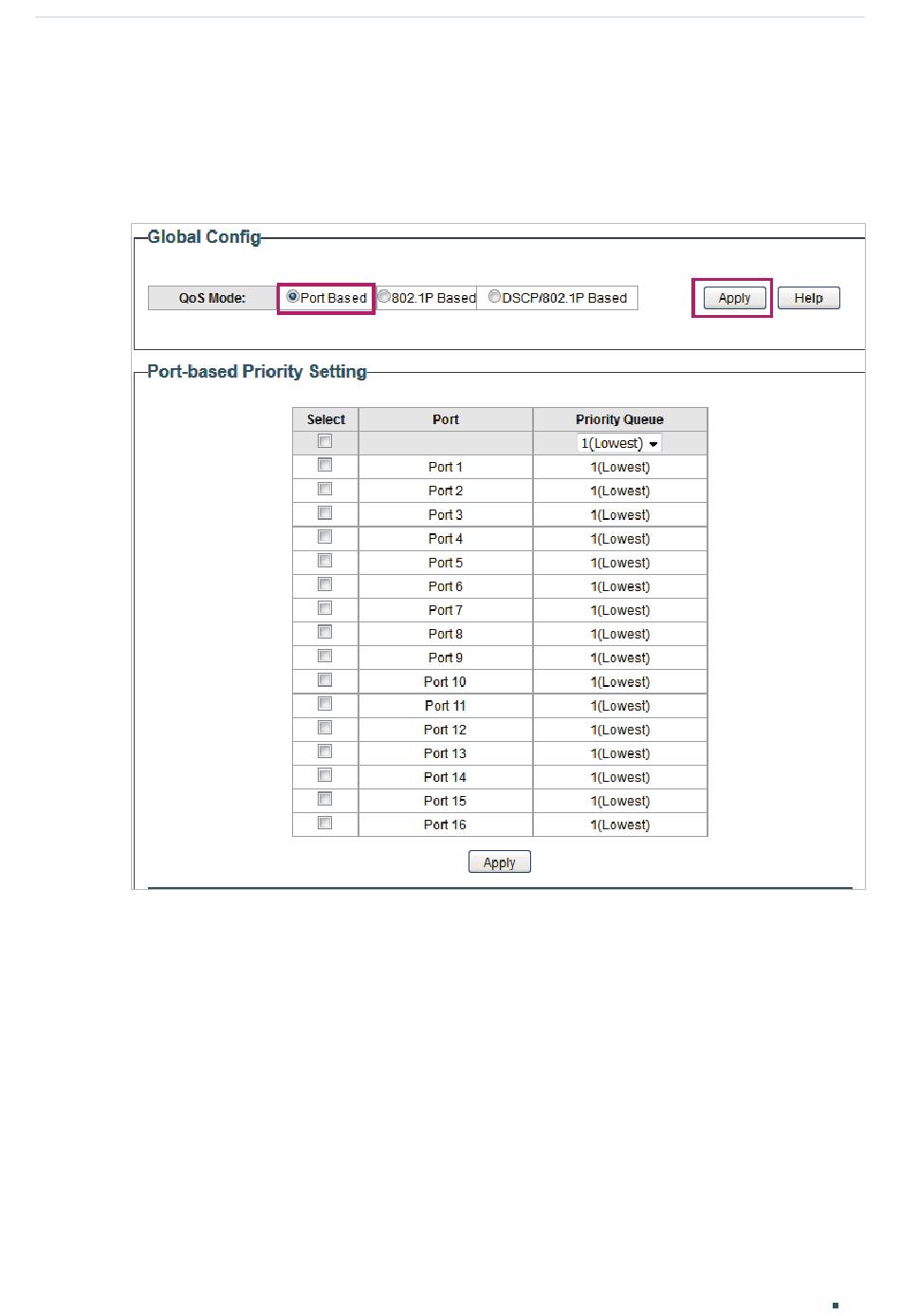Screen dimensions: 901x1316
Task: Click the Port 4 cell text
Action: point(446,538)
